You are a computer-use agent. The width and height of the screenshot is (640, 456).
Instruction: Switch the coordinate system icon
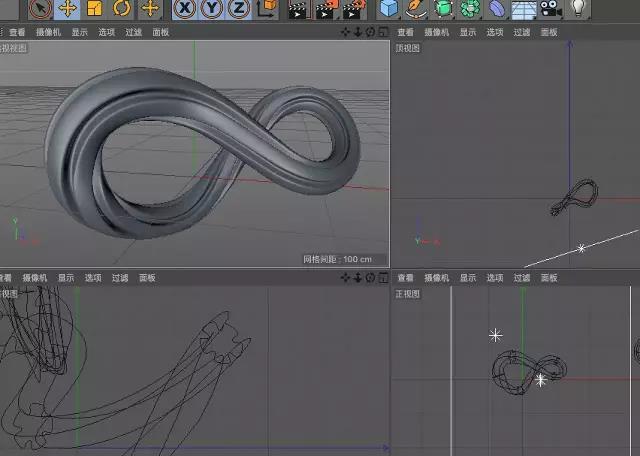(x=267, y=9)
